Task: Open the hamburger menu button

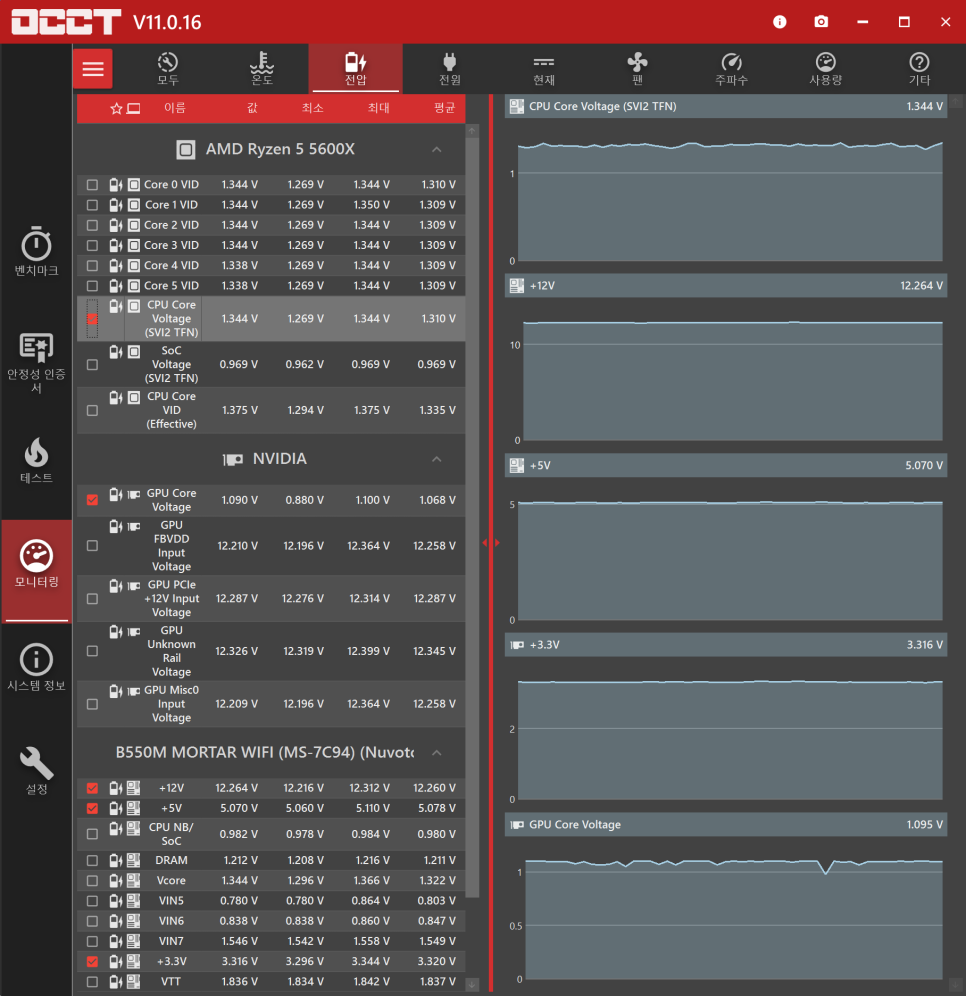Action: tap(93, 69)
